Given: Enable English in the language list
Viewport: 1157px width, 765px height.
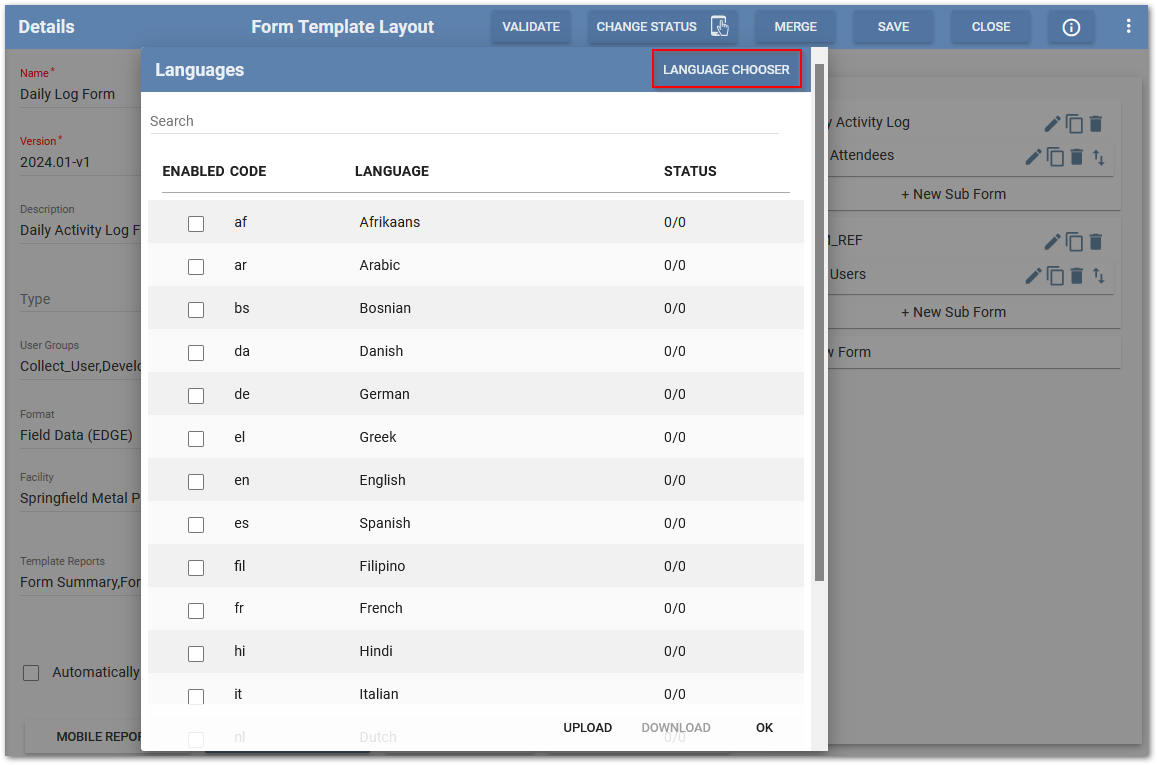Looking at the screenshot, I should coord(196,481).
